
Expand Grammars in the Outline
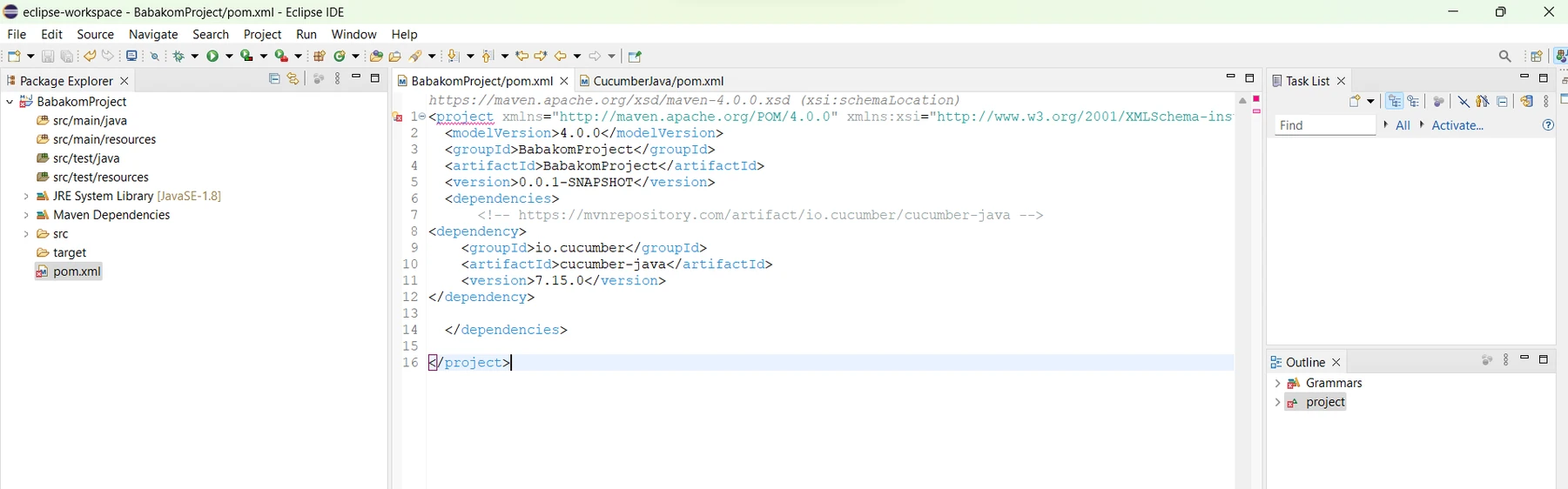coord(1277,384)
